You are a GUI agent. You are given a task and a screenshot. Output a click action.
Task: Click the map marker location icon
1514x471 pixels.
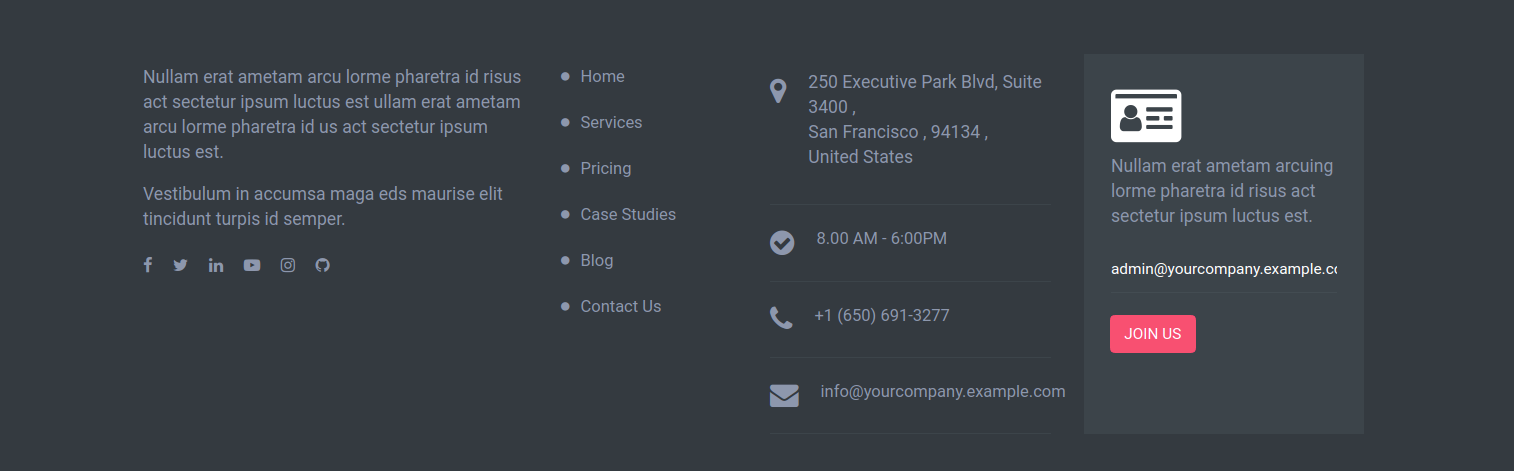pos(778,92)
